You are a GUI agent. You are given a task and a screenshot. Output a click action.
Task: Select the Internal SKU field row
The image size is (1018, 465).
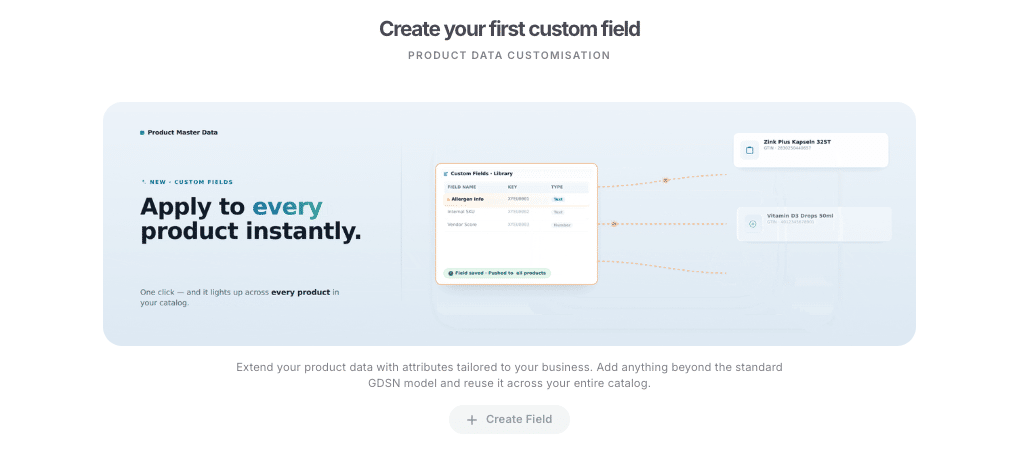click(516, 212)
